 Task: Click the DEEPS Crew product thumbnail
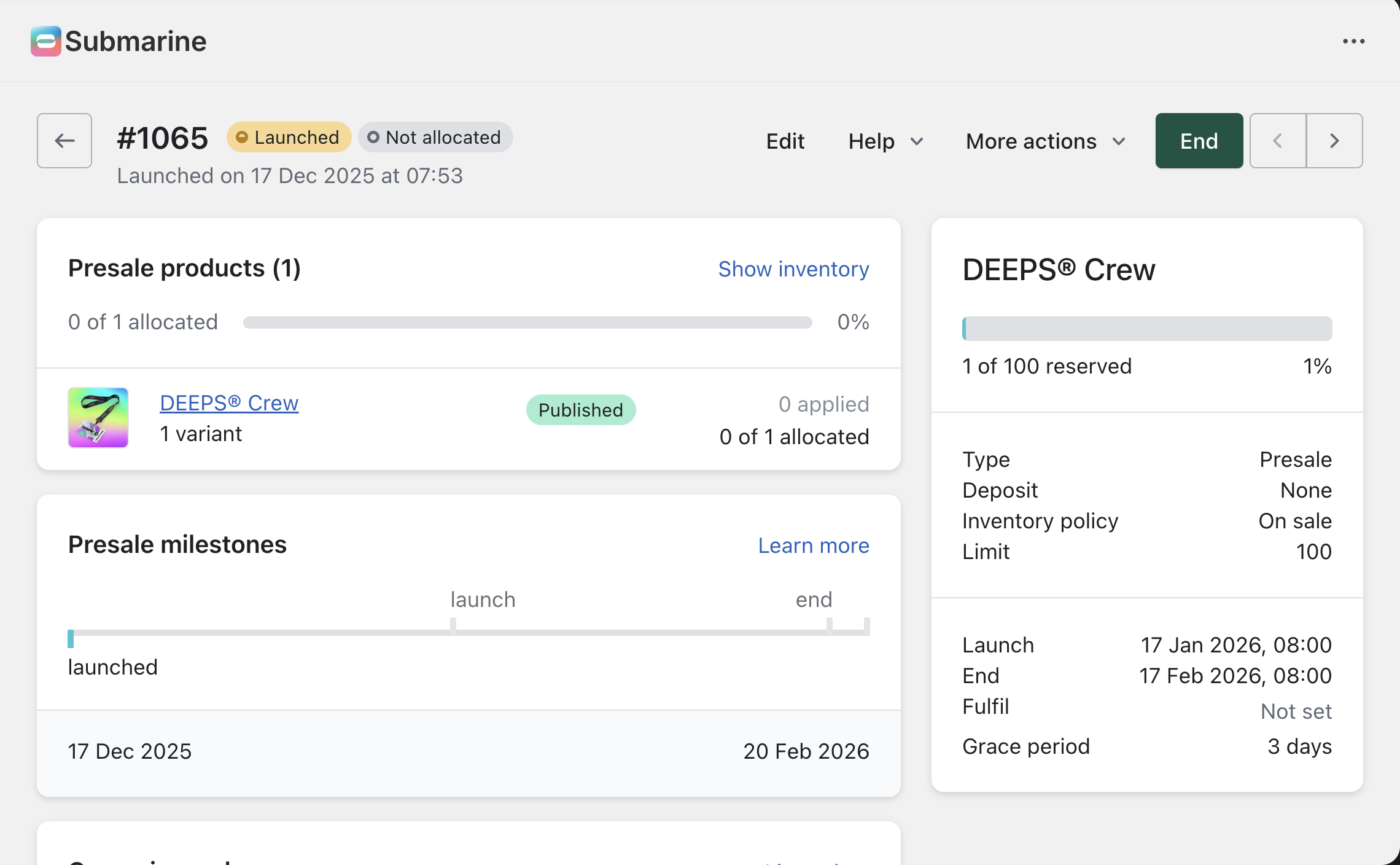98,418
